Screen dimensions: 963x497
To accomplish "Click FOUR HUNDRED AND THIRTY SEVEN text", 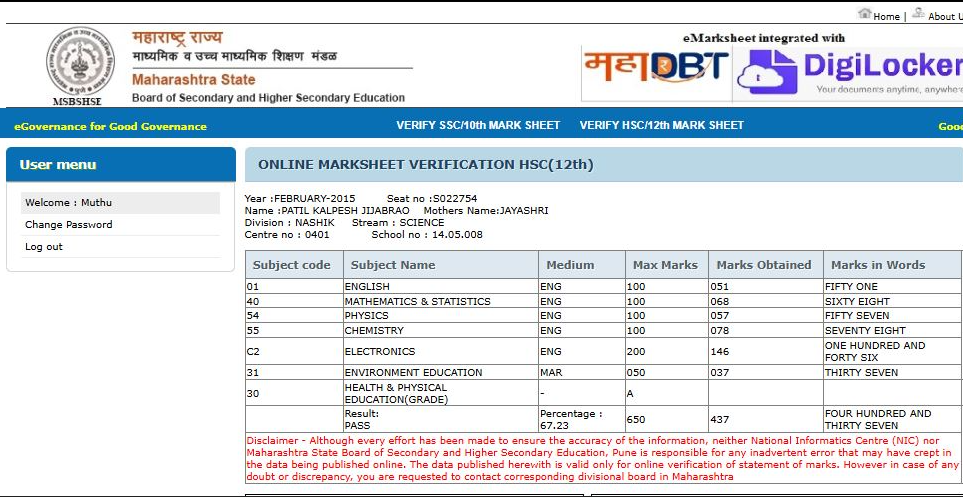I will [878, 420].
